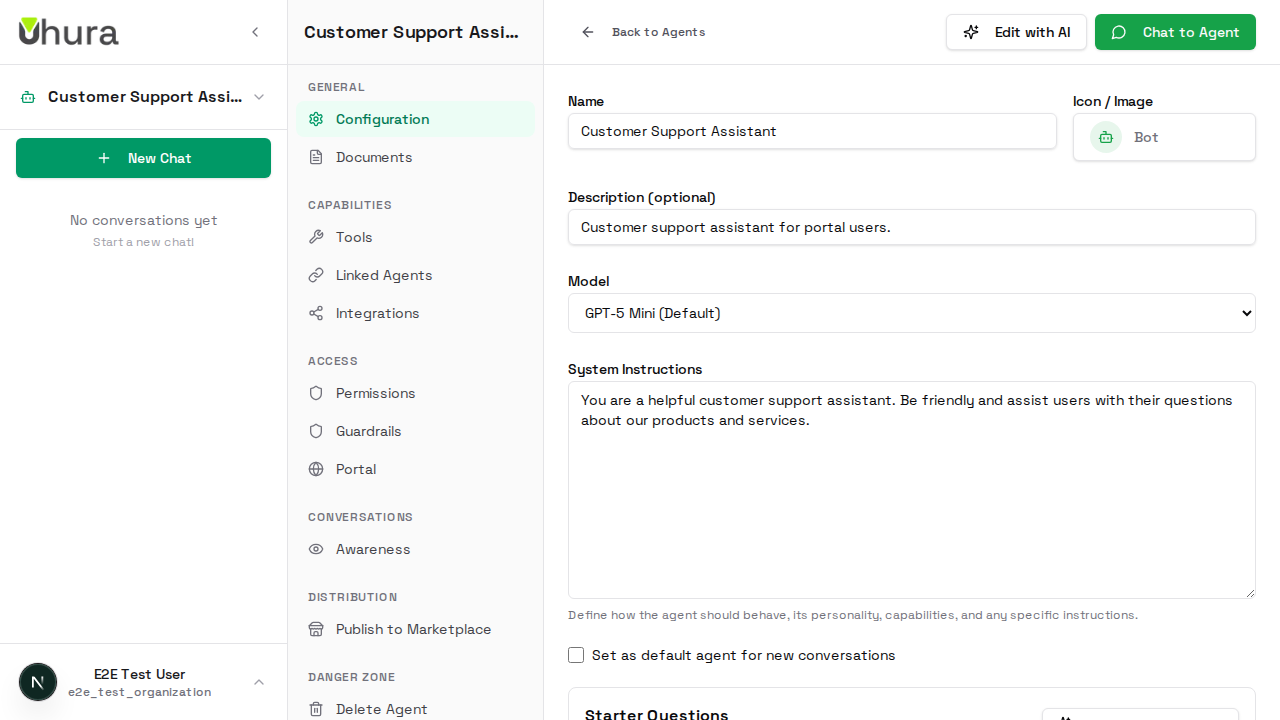Open the Awareness conversations settings
The image size is (1280, 720).
click(x=372, y=549)
